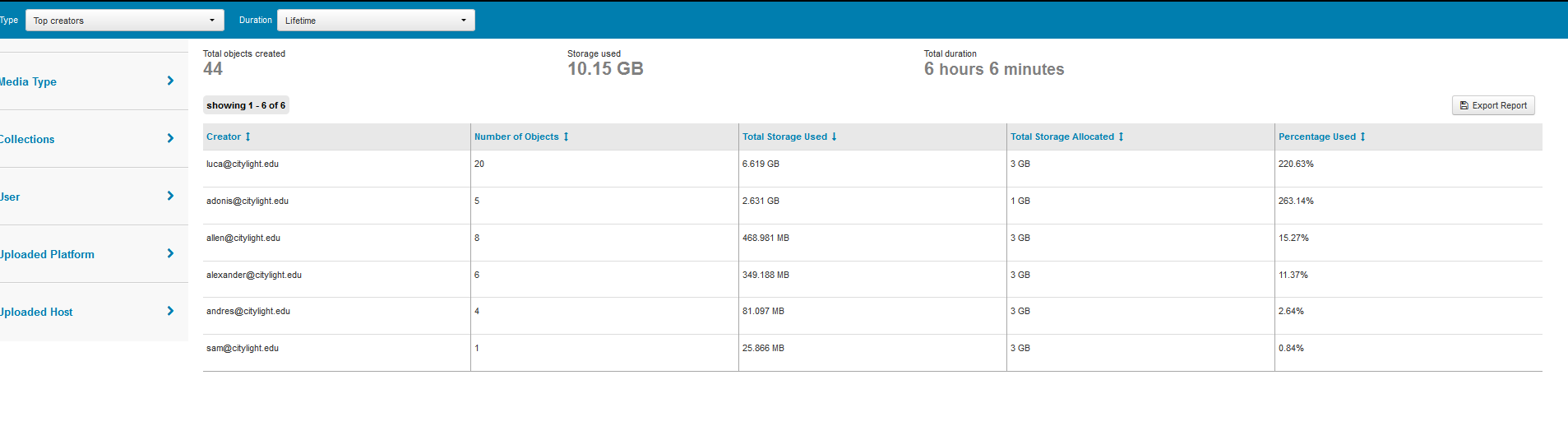Select creator alexander@citylight.edu

(254, 275)
